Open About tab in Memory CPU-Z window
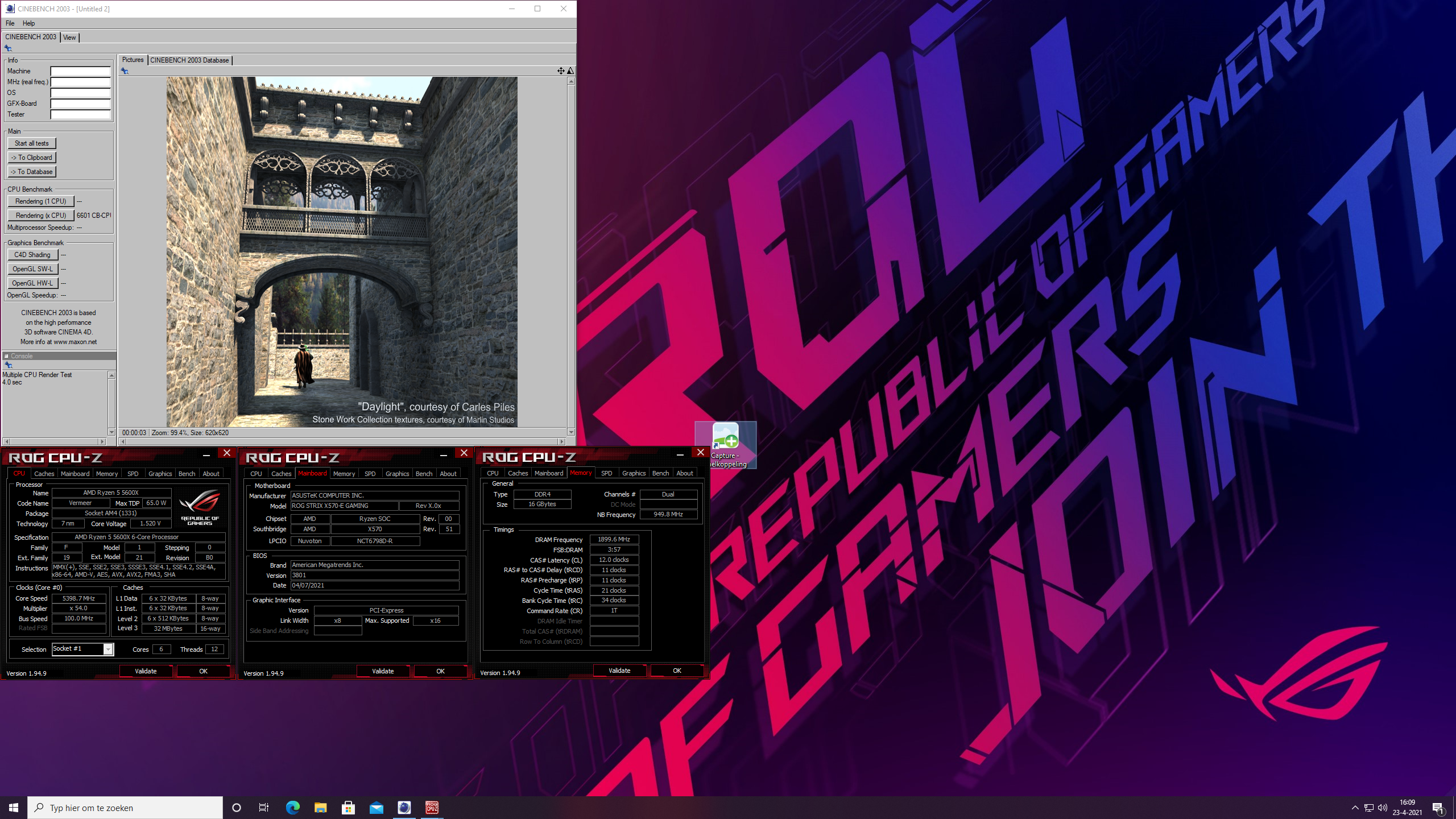1456x819 pixels. pyautogui.click(x=685, y=473)
